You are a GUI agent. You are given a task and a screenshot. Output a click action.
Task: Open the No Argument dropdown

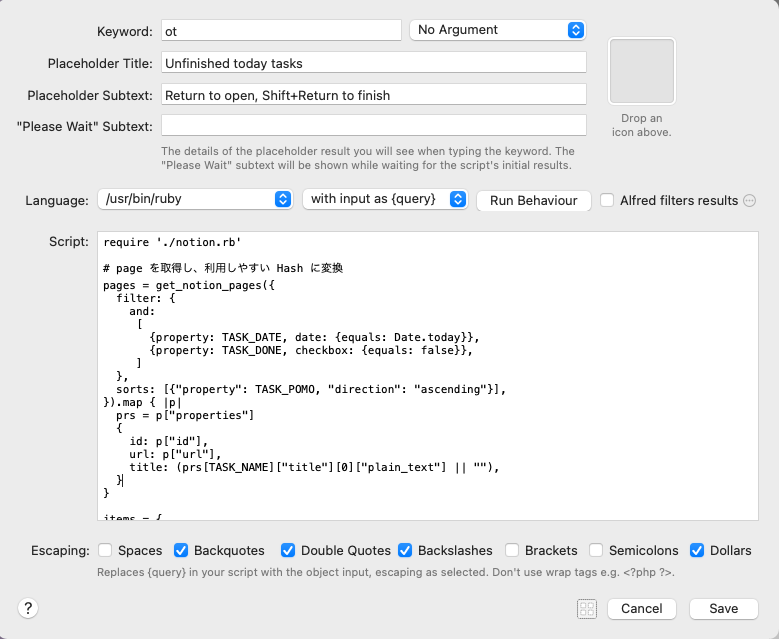pyautogui.click(x=498, y=30)
